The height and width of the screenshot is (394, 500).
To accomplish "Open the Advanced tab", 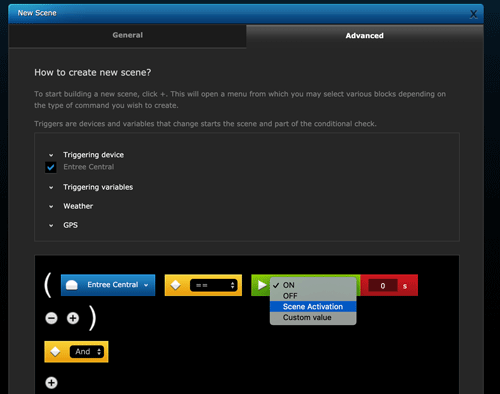I will (365, 36).
